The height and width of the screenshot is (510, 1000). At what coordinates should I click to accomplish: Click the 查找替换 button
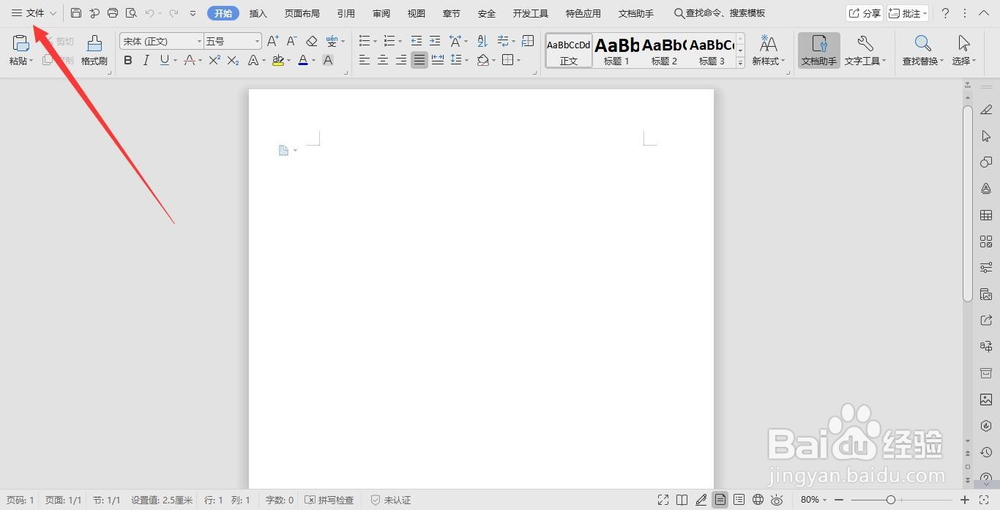[x=922, y=50]
